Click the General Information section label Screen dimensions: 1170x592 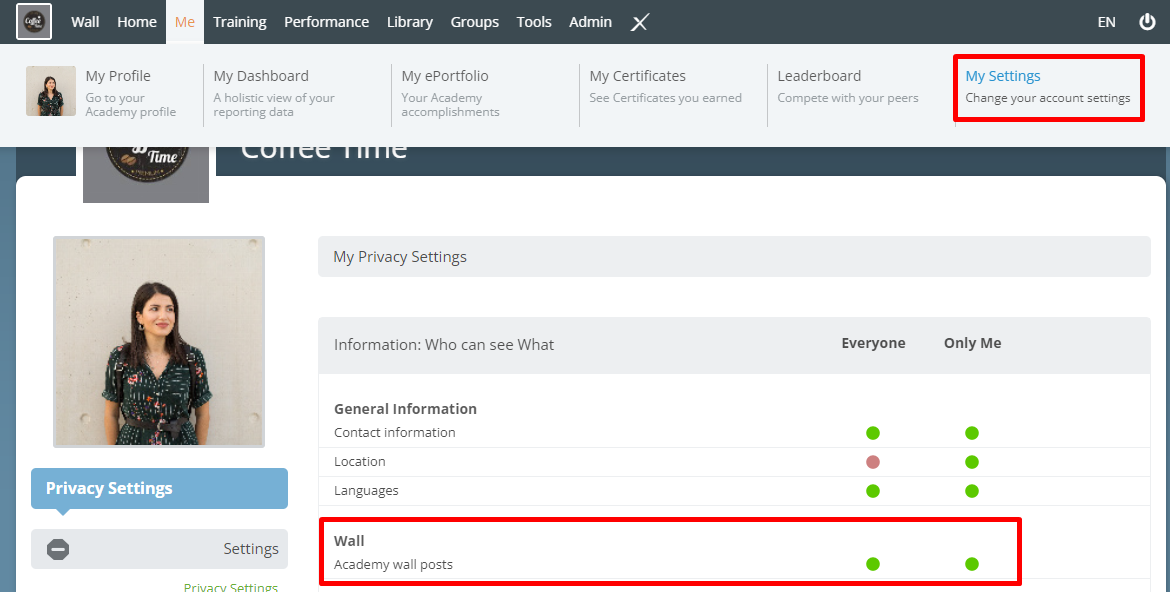[405, 409]
